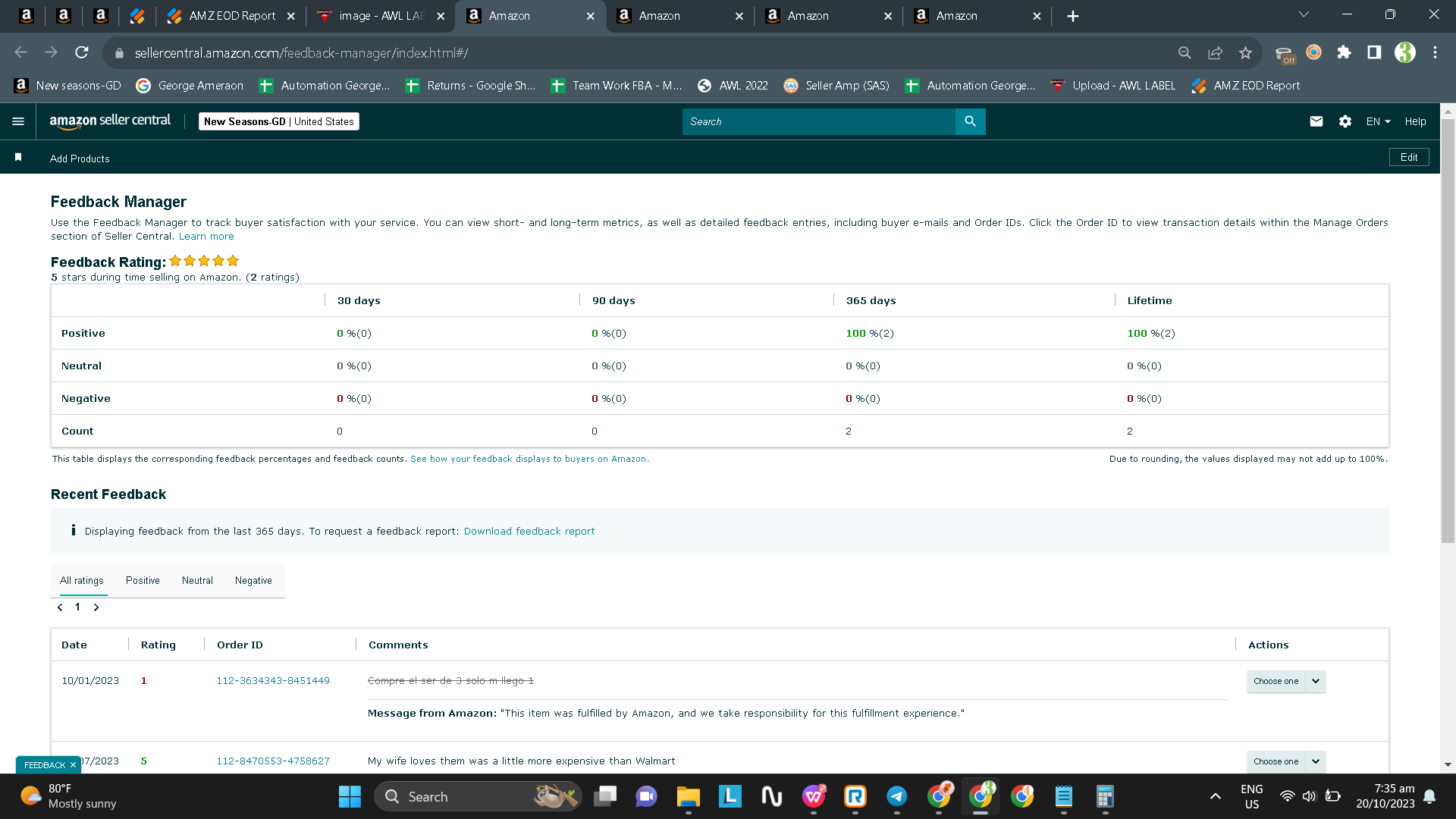
Task: Open the Chrome profile avatar
Action: click(1404, 52)
